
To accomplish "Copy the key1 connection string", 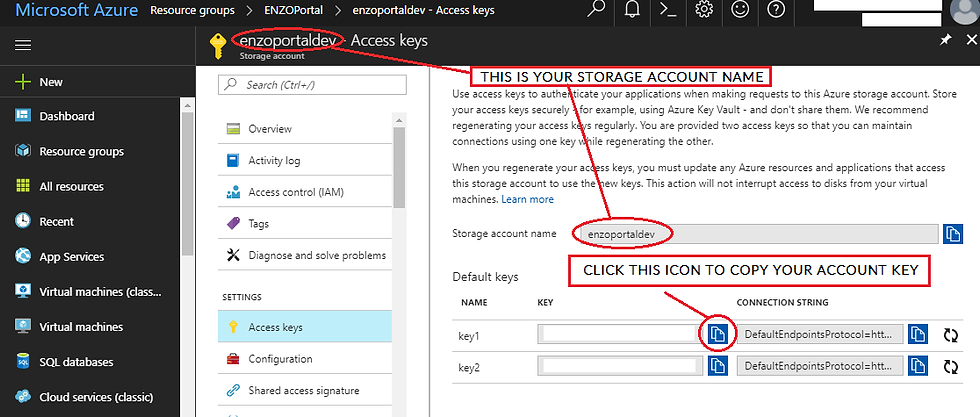I will click(x=918, y=334).
